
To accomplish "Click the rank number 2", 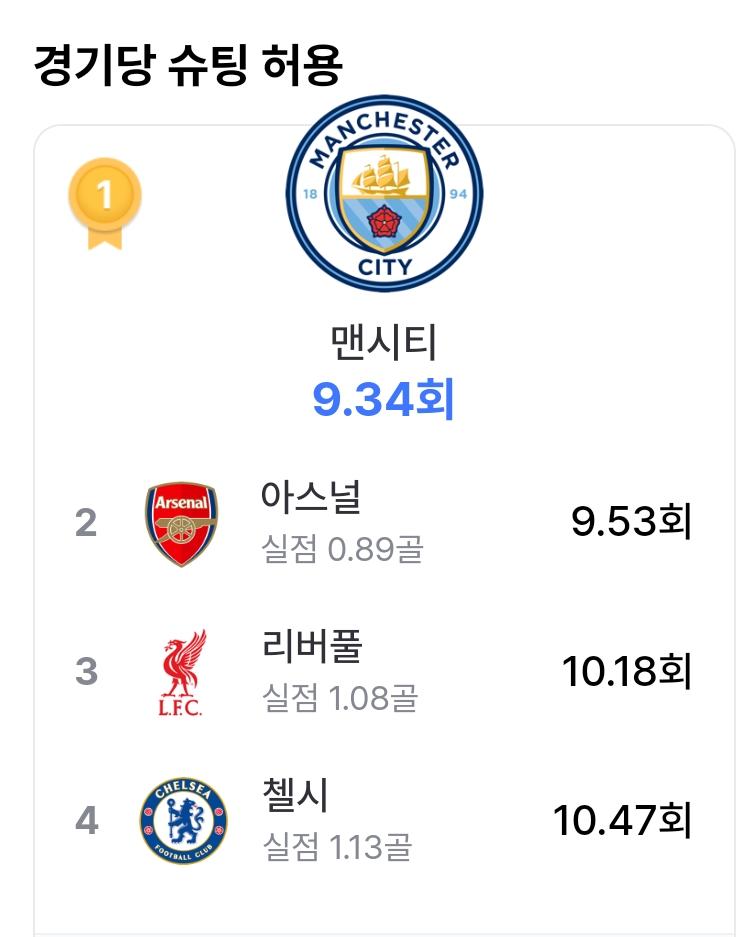I will 86,523.
